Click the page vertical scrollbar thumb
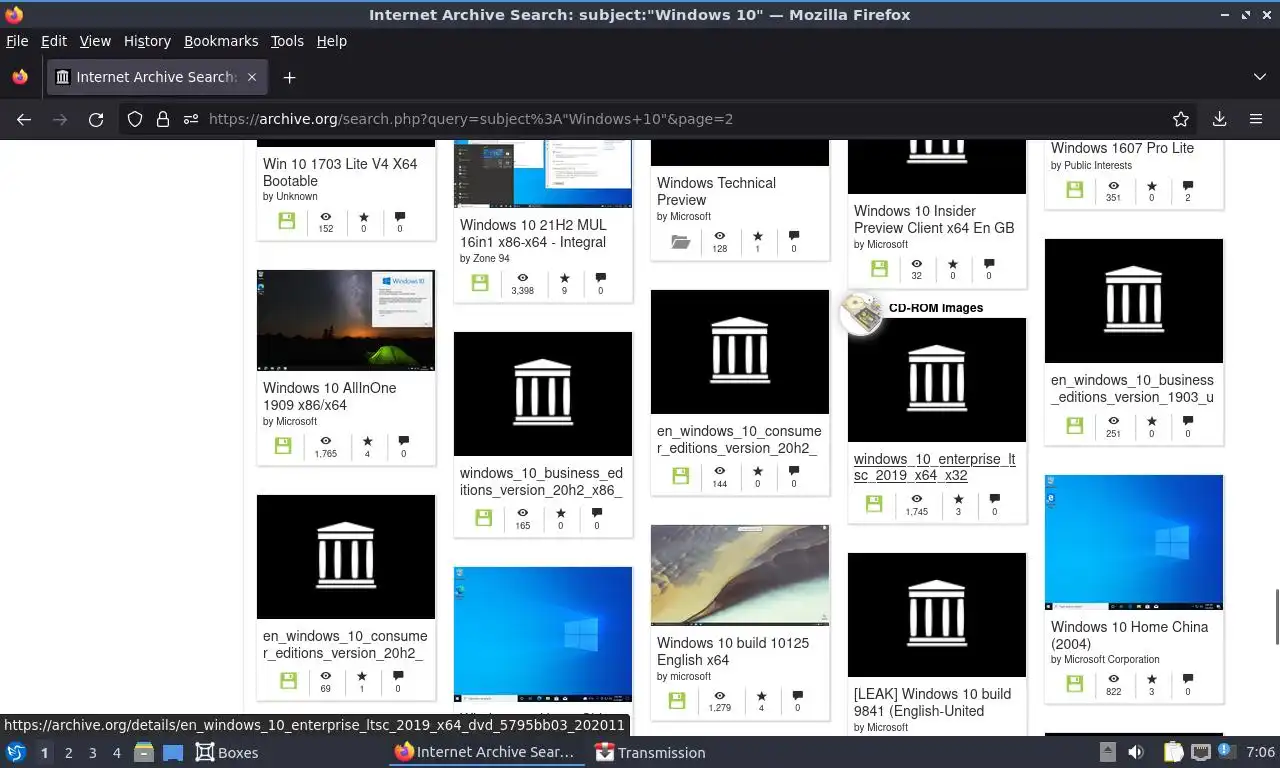Viewport: 1280px width, 768px height. pyautogui.click(x=1275, y=617)
